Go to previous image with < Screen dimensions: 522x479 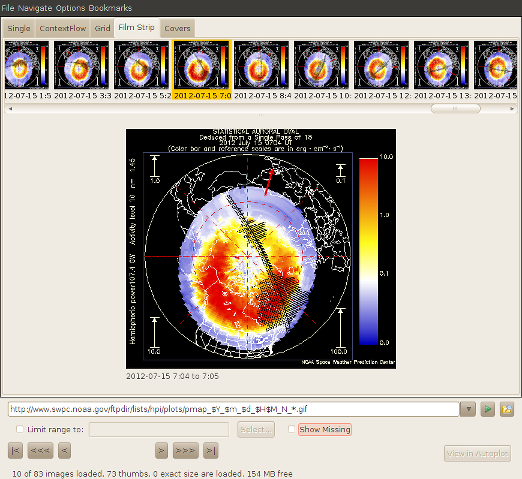pos(64,451)
